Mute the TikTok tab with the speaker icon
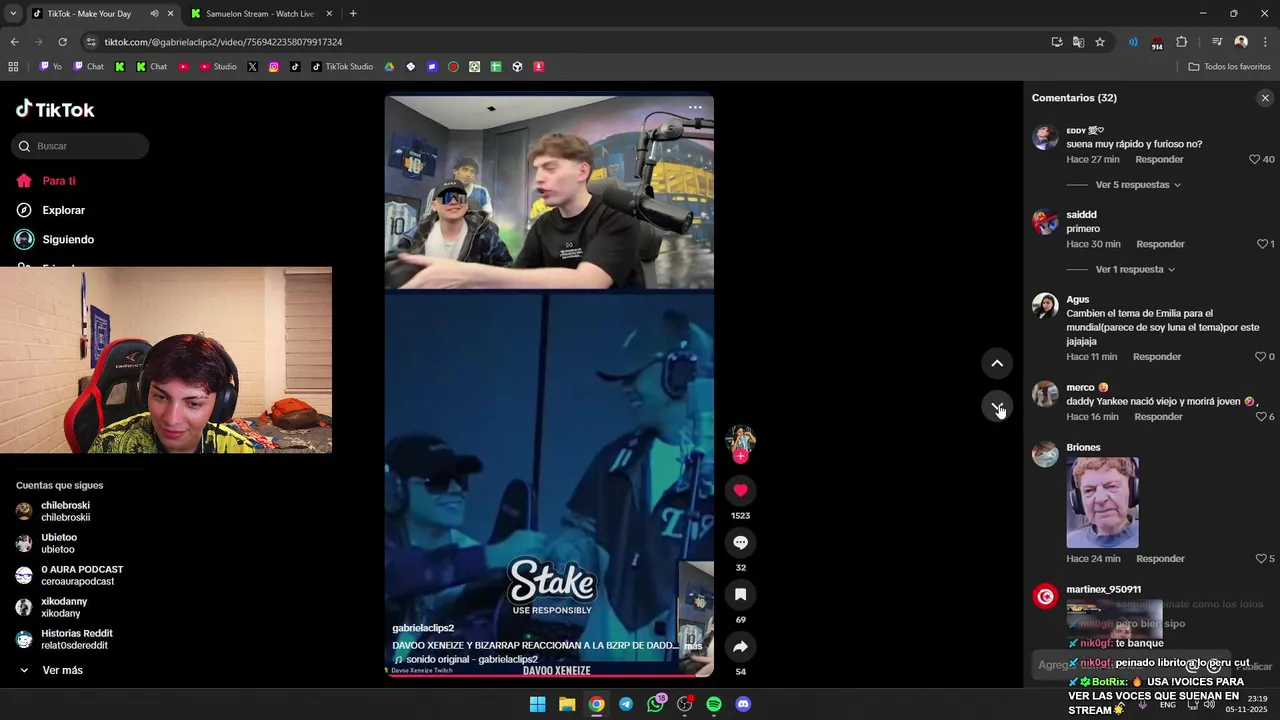Image resolution: width=1280 pixels, height=720 pixels. tap(154, 14)
